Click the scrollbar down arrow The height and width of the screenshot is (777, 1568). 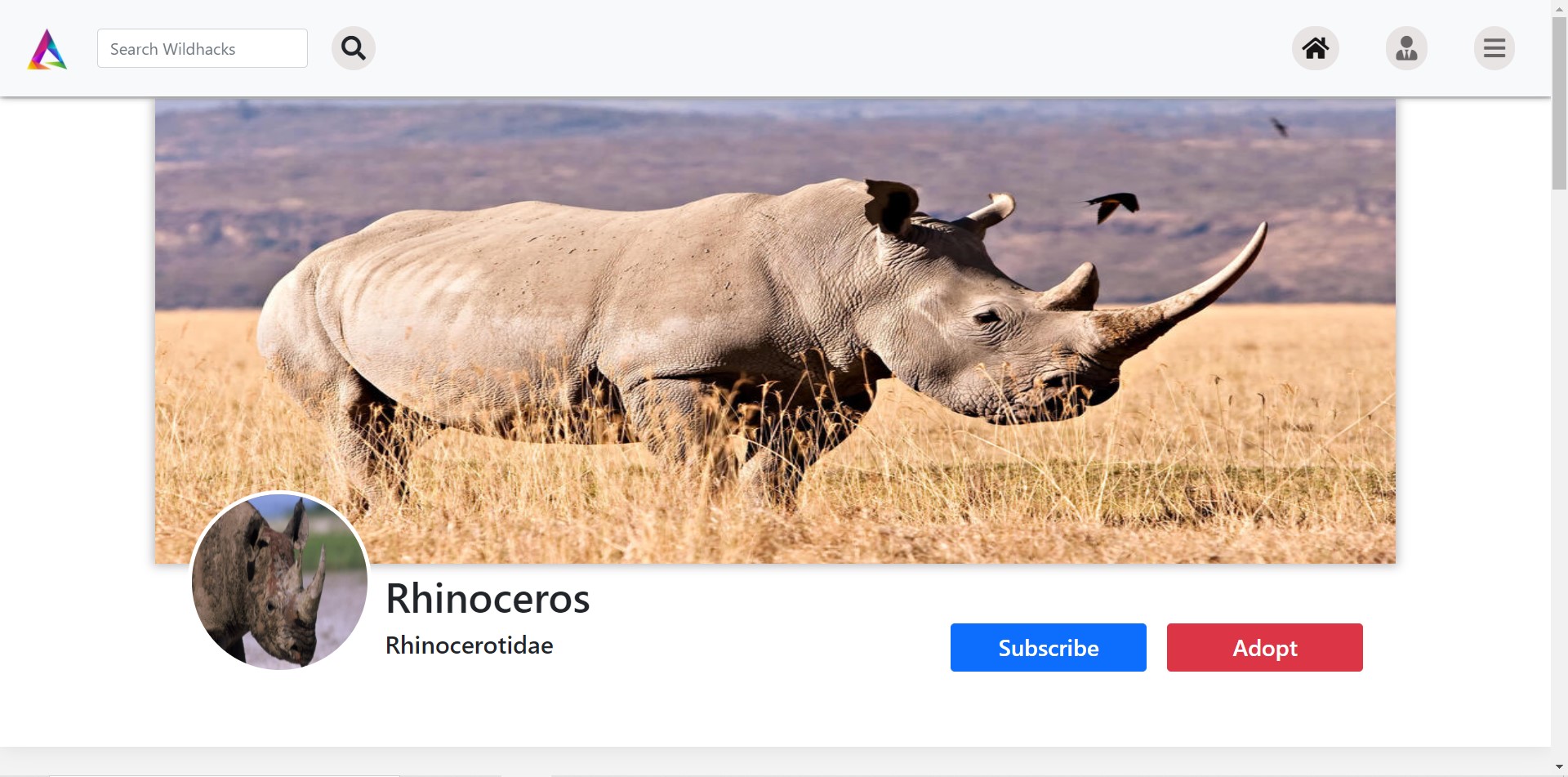coord(1559,768)
